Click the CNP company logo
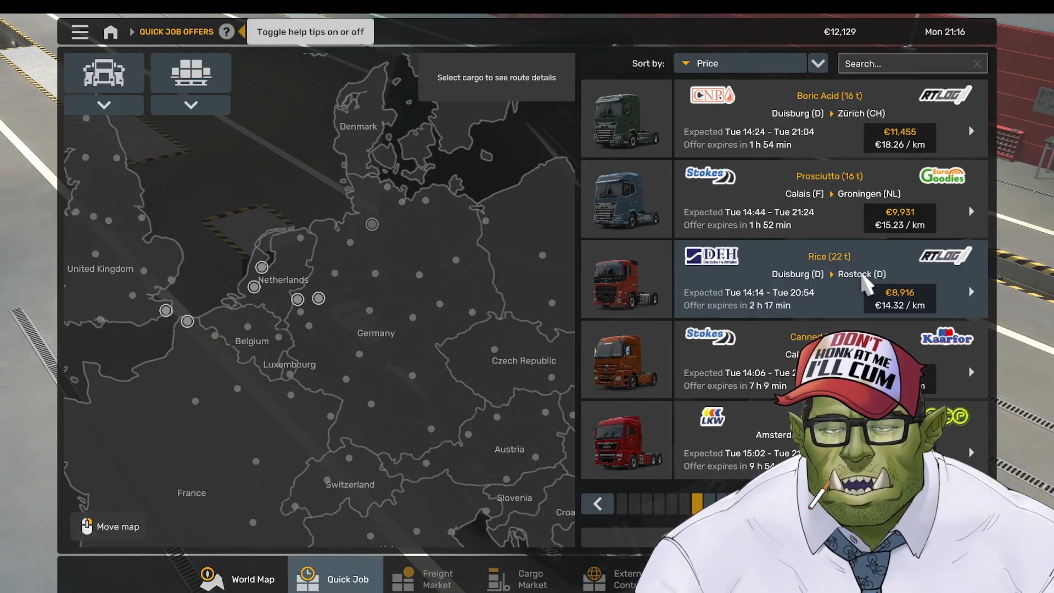The image size is (1054, 593). click(712, 95)
